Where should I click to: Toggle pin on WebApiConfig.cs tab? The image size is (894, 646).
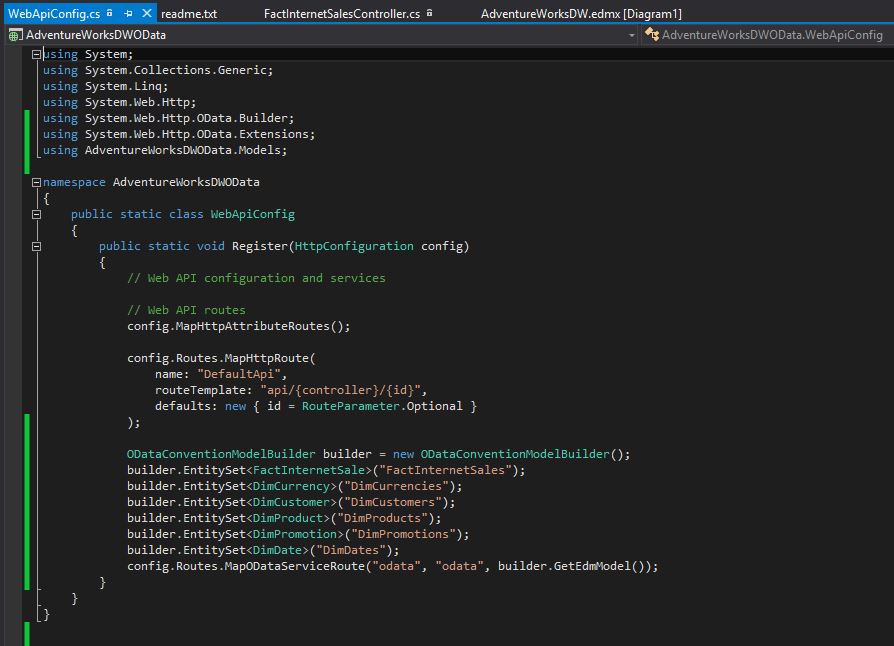pyautogui.click(x=129, y=13)
